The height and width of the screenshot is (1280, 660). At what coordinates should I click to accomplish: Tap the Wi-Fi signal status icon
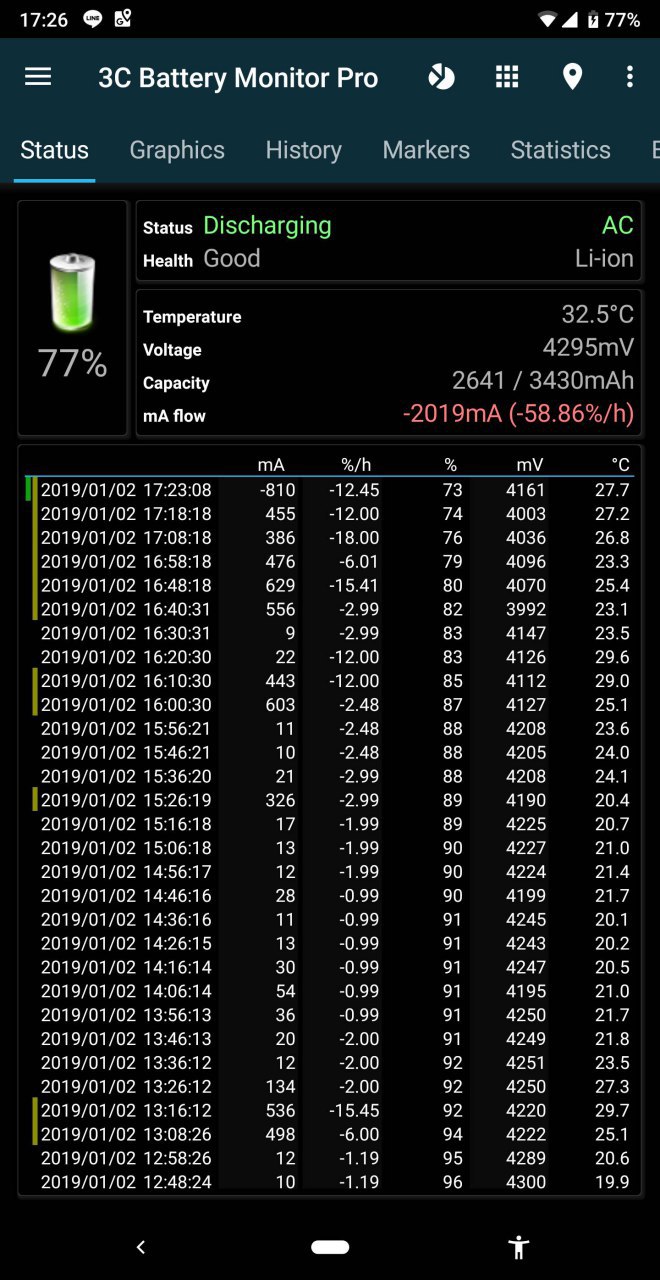pyautogui.click(x=547, y=19)
